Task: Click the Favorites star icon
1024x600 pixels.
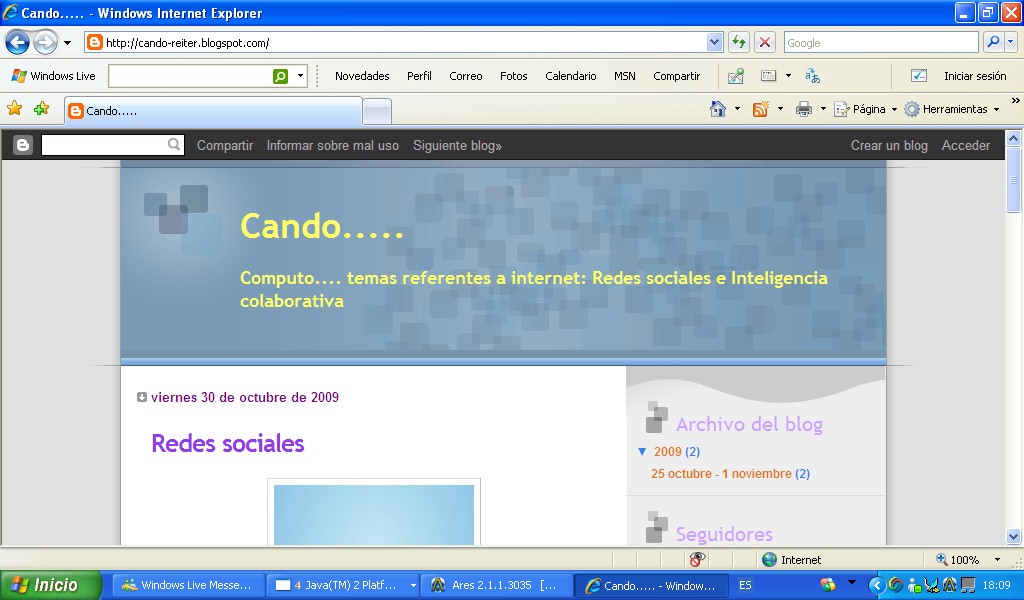Action: tap(14, 109)
